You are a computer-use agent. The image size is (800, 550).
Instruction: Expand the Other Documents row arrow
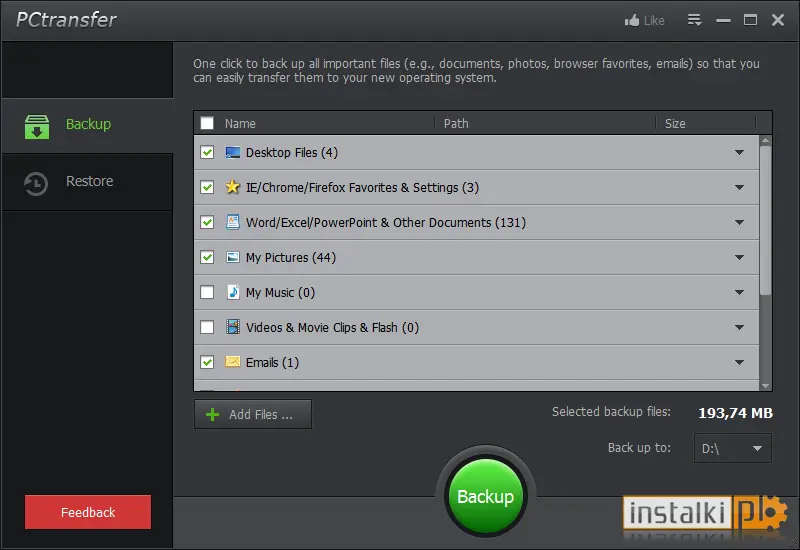coord(739,222)
